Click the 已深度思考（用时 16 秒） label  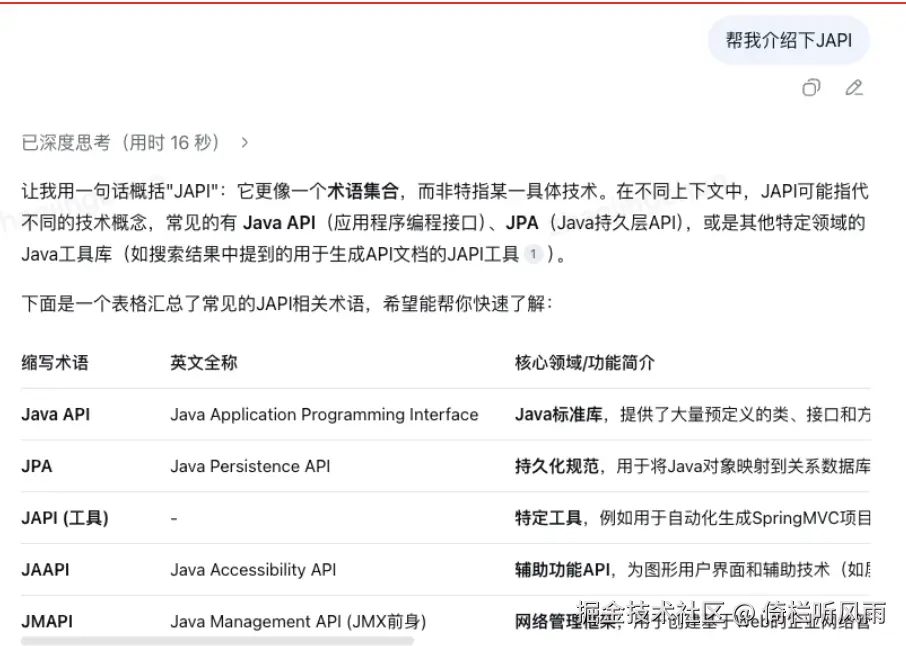120,143
